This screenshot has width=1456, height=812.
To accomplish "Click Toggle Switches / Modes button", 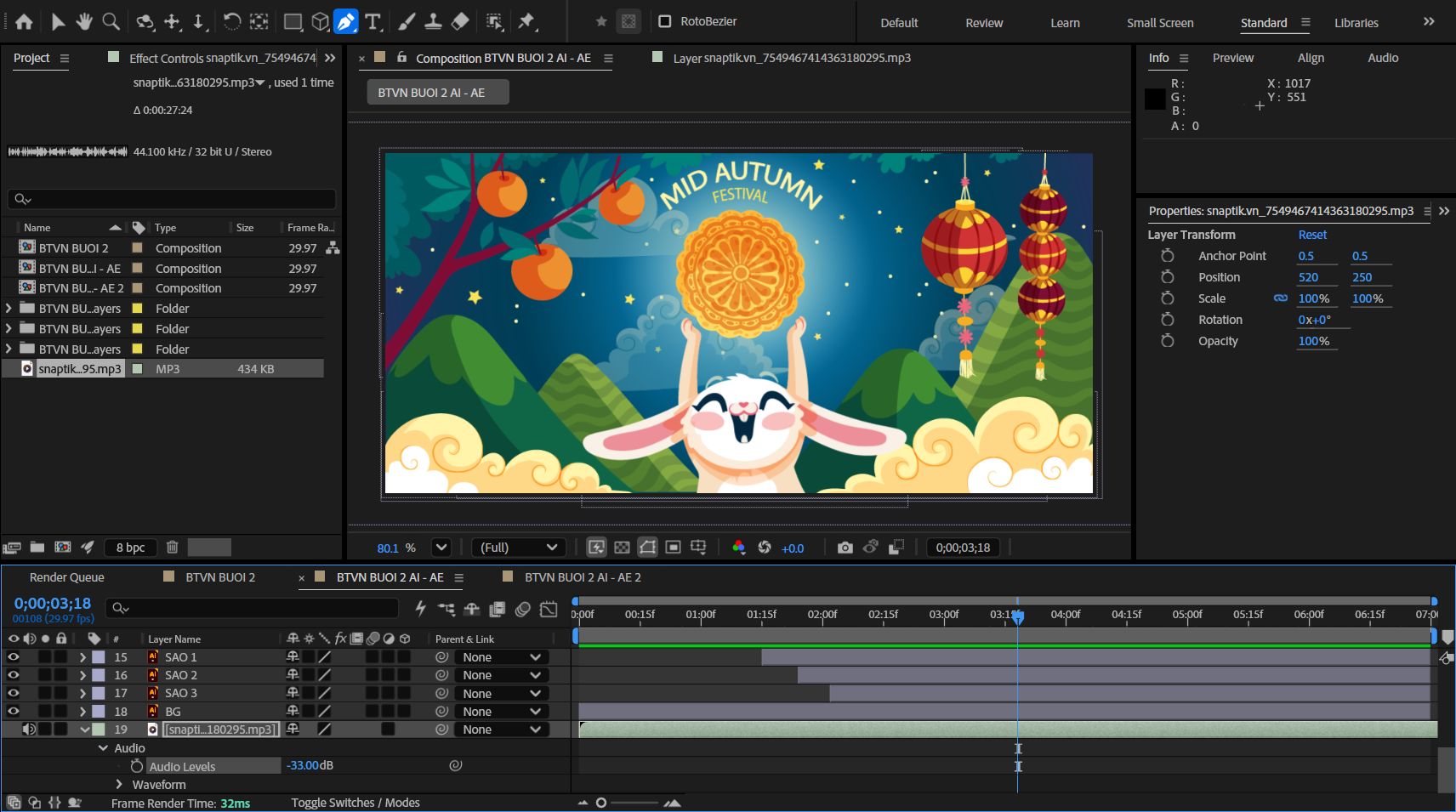I will tap(355, 803).
